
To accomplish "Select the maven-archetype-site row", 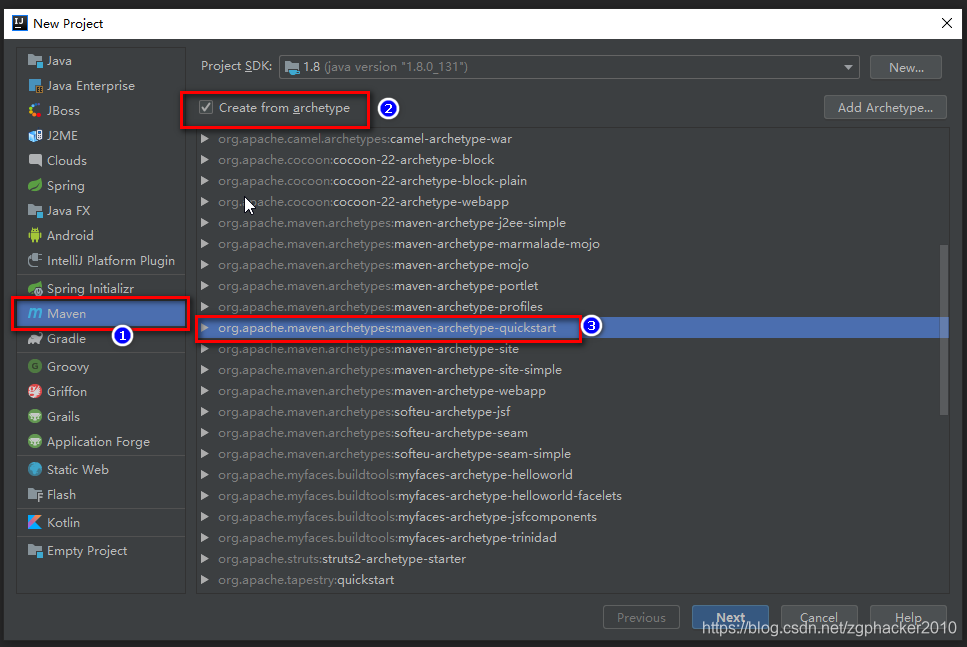I will click(x=572, y=348).
